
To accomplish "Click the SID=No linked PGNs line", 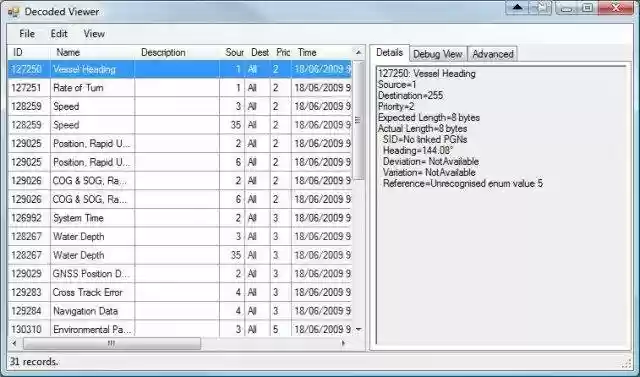I will 425,140.
